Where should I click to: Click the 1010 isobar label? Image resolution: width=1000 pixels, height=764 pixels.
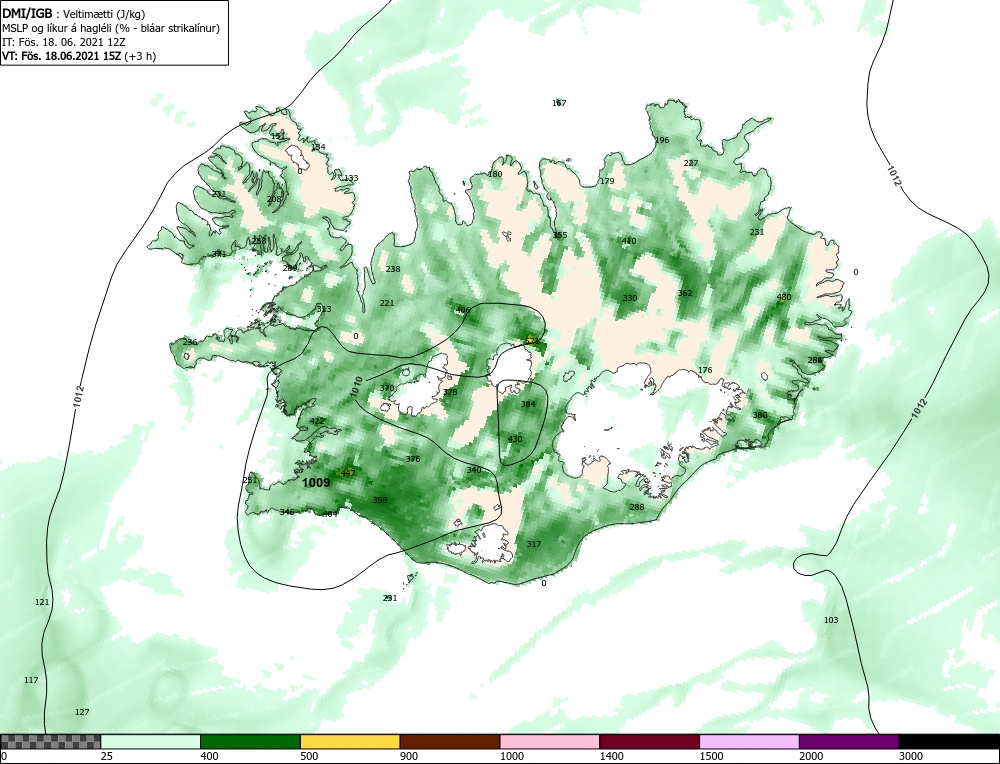tap(357, 388)
